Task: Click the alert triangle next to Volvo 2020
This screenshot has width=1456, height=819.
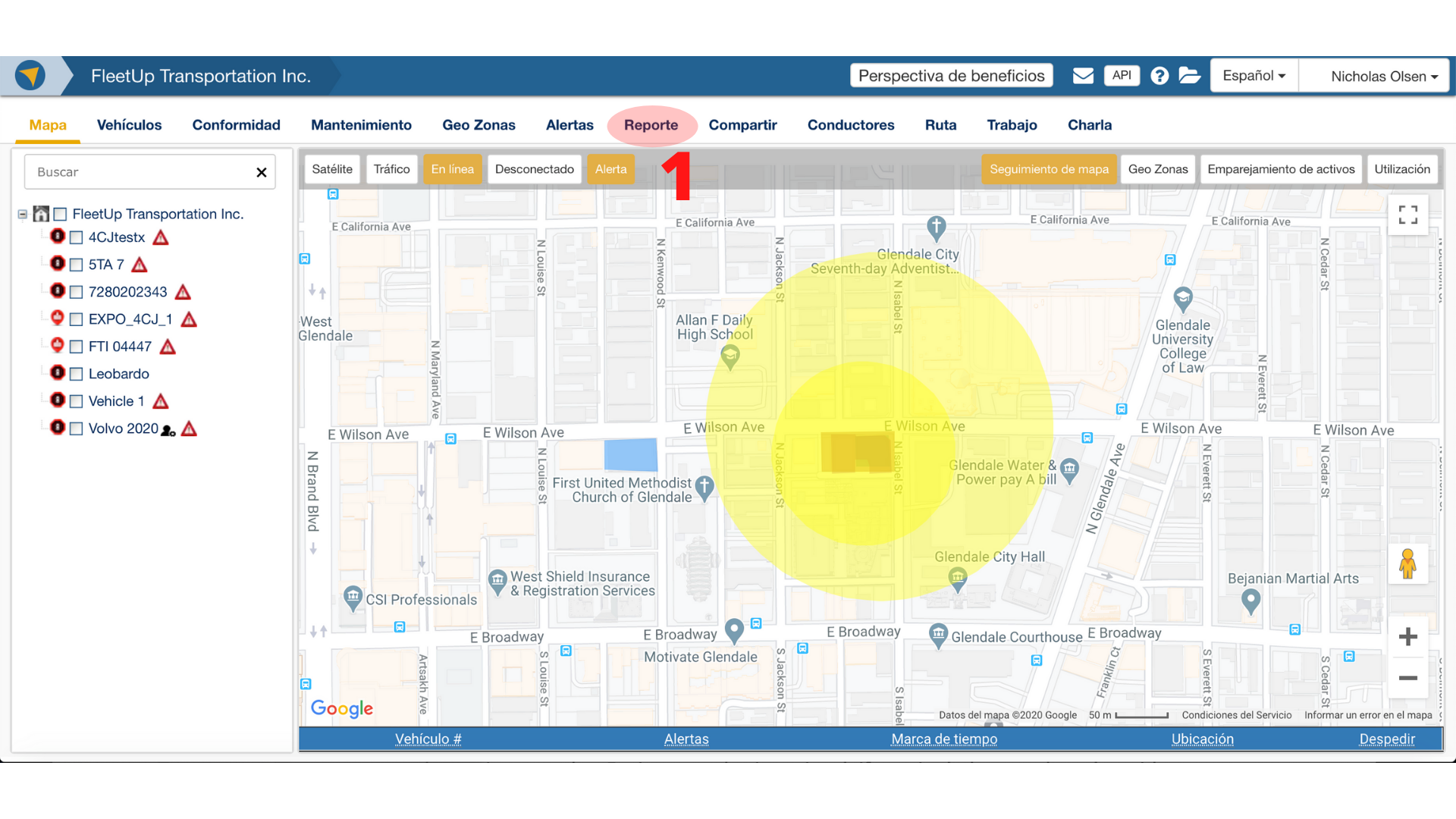Action: pos(189,428)
